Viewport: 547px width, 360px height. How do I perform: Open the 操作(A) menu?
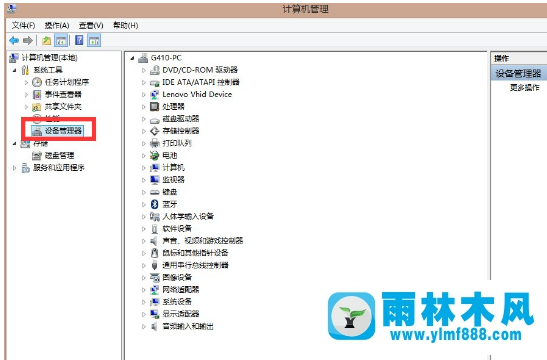coord(57,25)
